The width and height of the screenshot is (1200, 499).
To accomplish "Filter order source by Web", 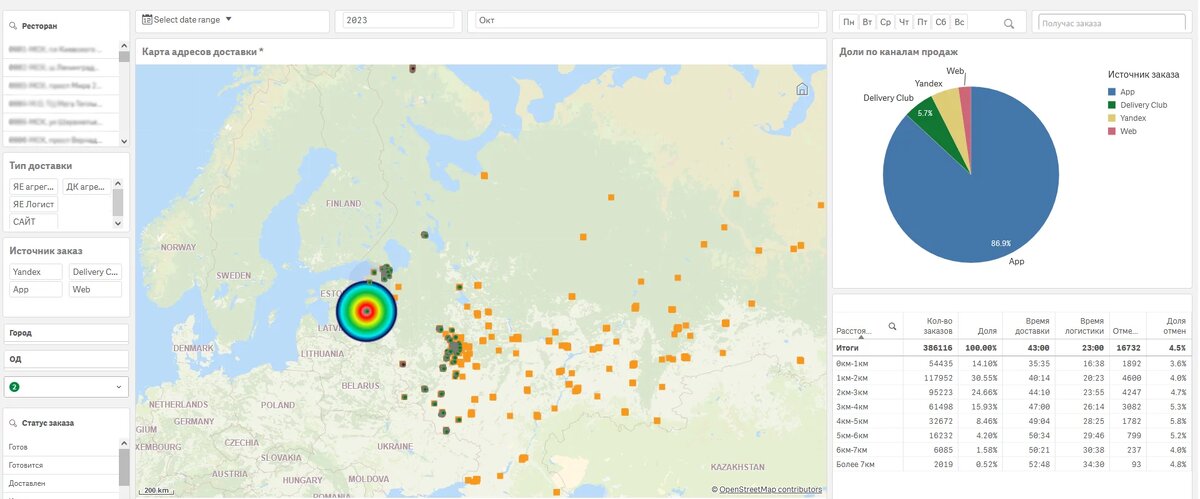I will point(95,289).
